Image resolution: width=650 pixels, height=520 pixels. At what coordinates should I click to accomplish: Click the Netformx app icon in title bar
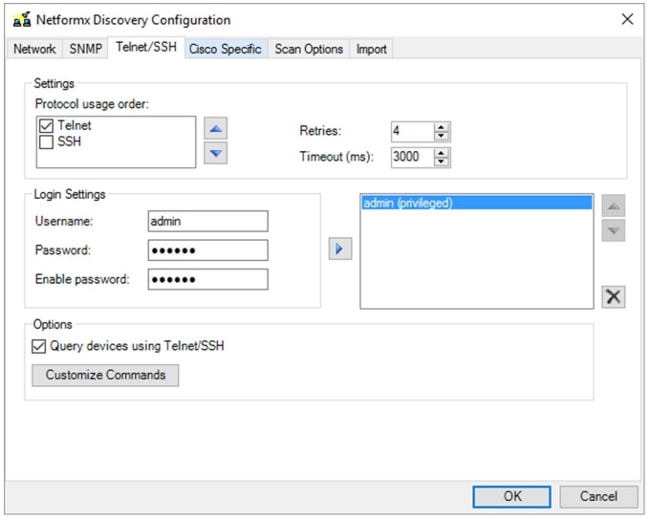[22, 19]
